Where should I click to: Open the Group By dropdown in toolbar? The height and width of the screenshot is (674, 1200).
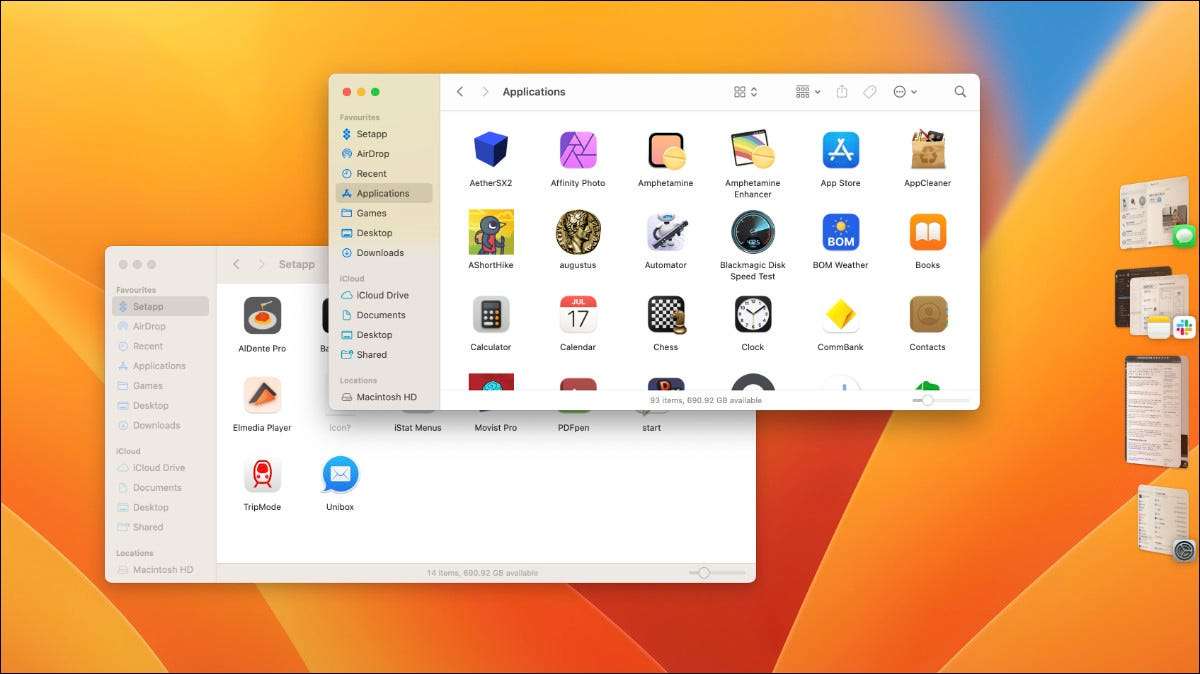[x=808, y=91]
